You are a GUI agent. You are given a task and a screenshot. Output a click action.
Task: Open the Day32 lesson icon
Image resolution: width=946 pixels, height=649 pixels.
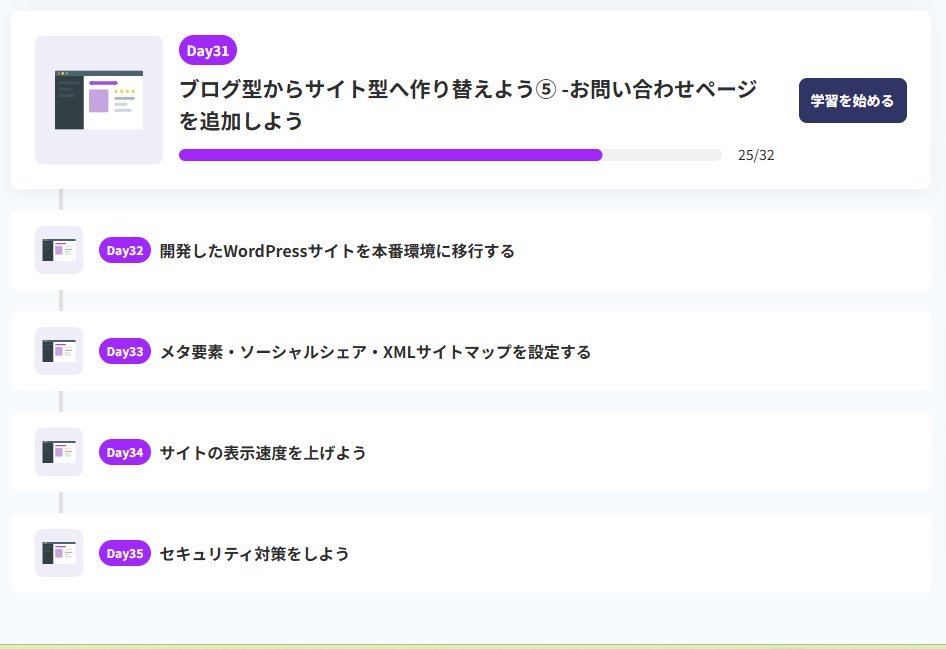point(59,250)
